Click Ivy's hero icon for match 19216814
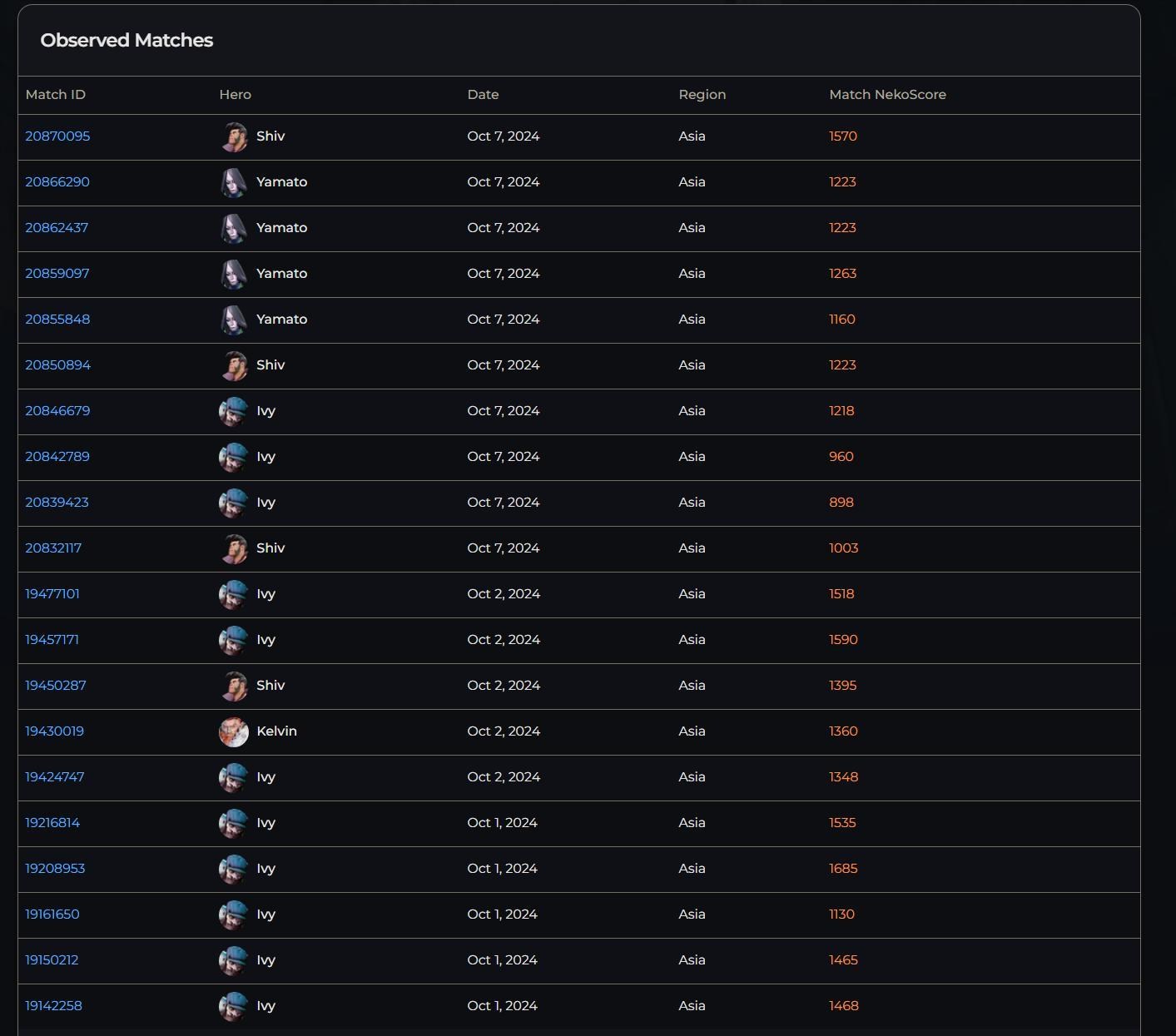Screen dimensions: 1176x1036 (x=234, y=824)
